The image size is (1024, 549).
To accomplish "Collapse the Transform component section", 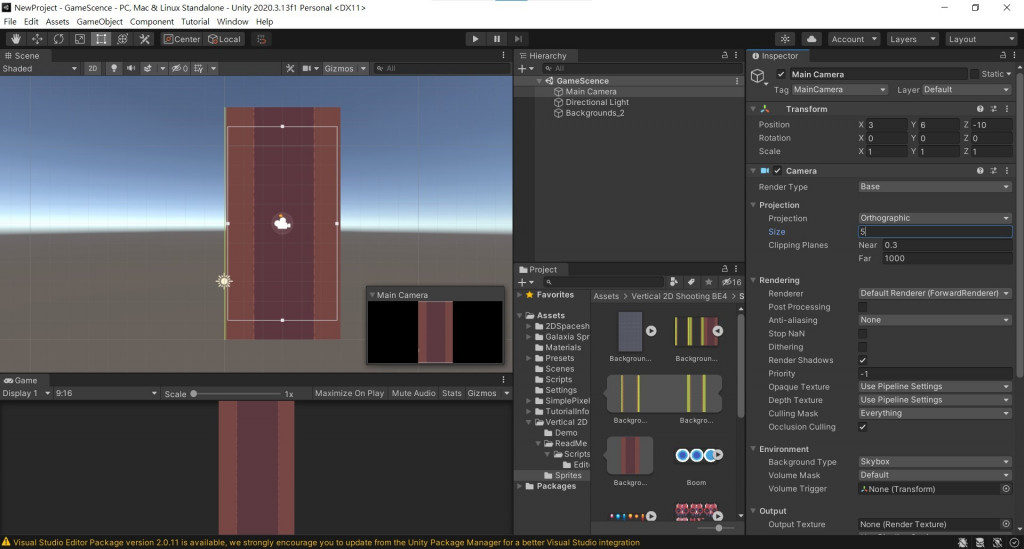I will pyautogui.click(x=753, y=109).
